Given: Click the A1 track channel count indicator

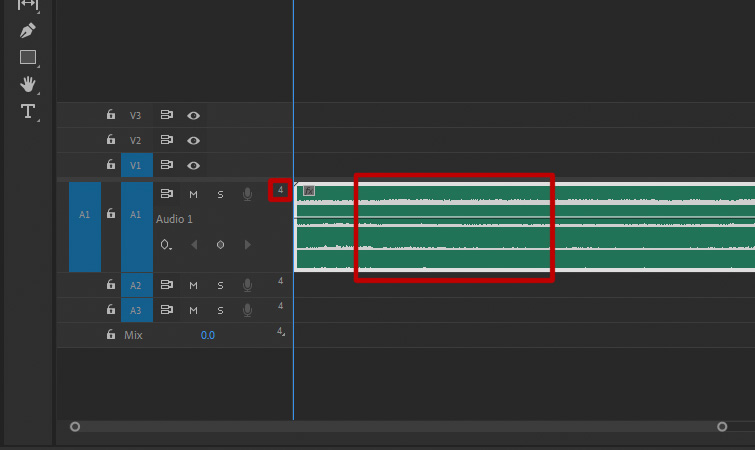Looking at the screenshot, I should 280,190.
